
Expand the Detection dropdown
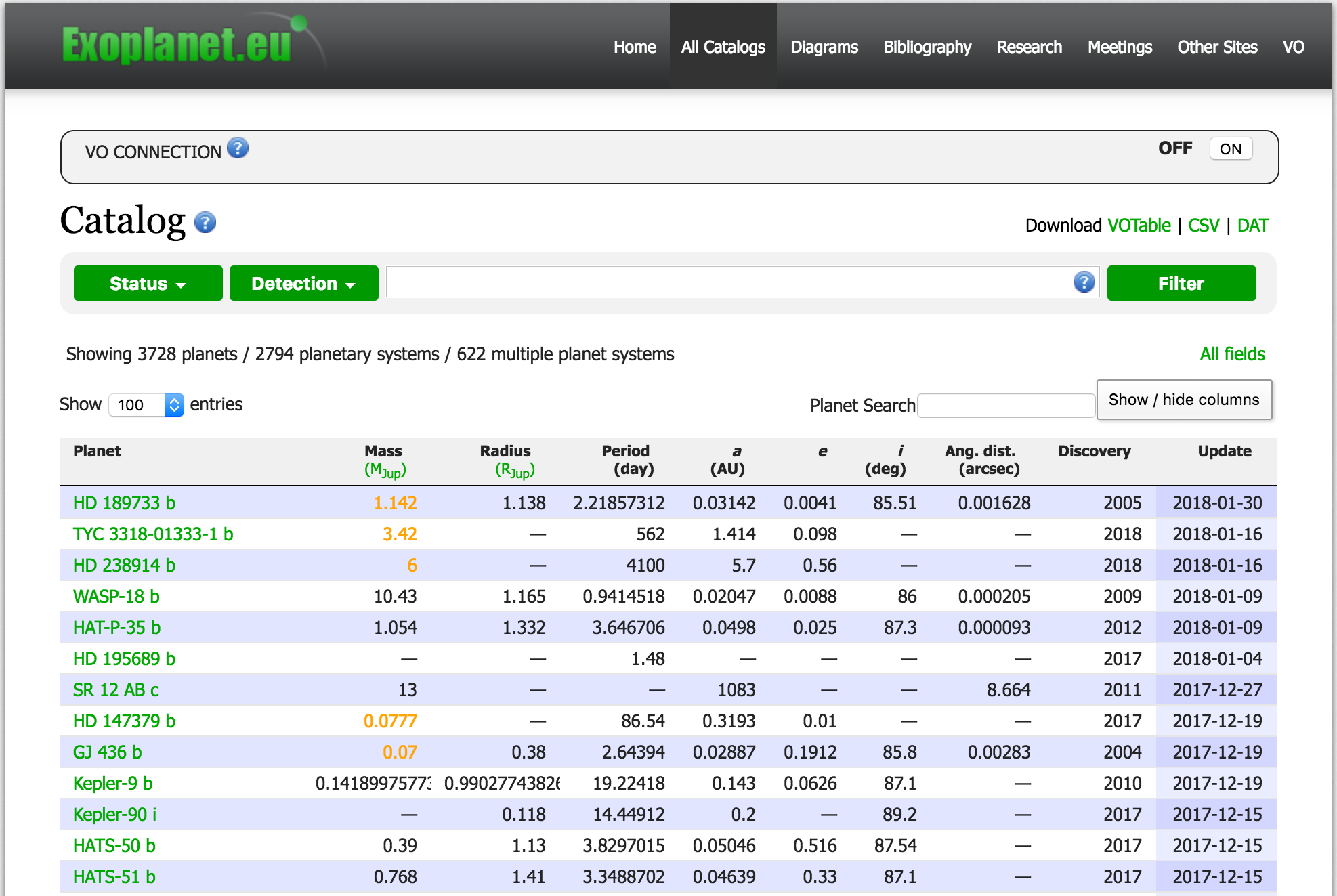(x=303, y=283)
